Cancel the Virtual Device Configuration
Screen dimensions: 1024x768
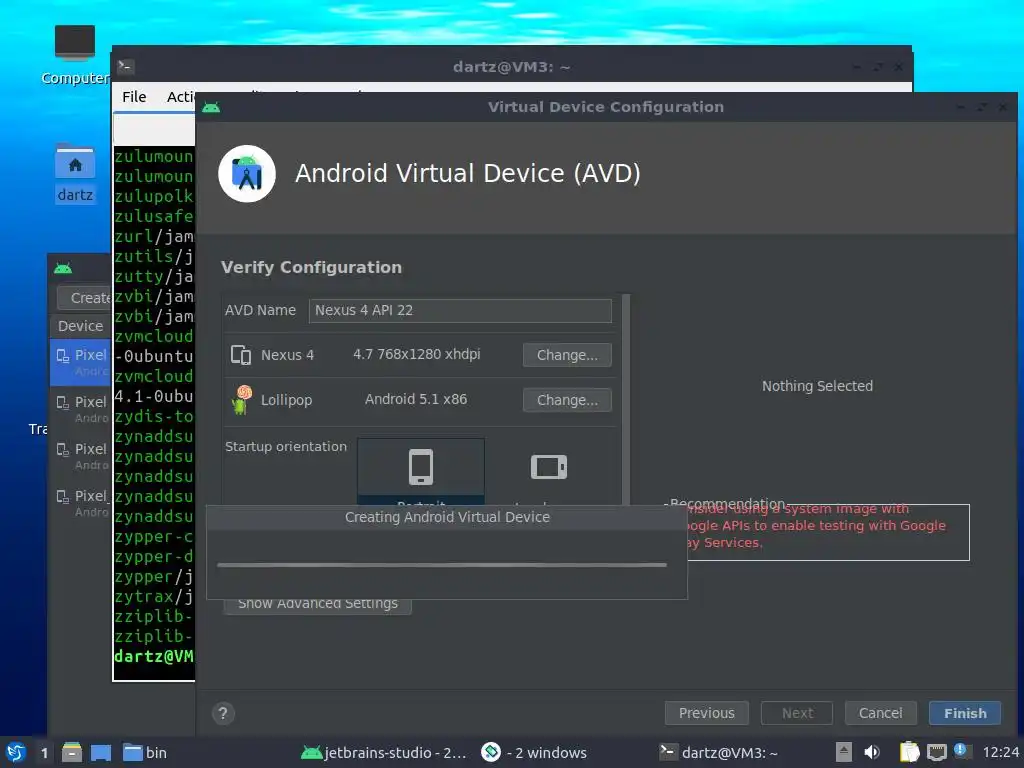pyautogui.click(x=880, y=713)
